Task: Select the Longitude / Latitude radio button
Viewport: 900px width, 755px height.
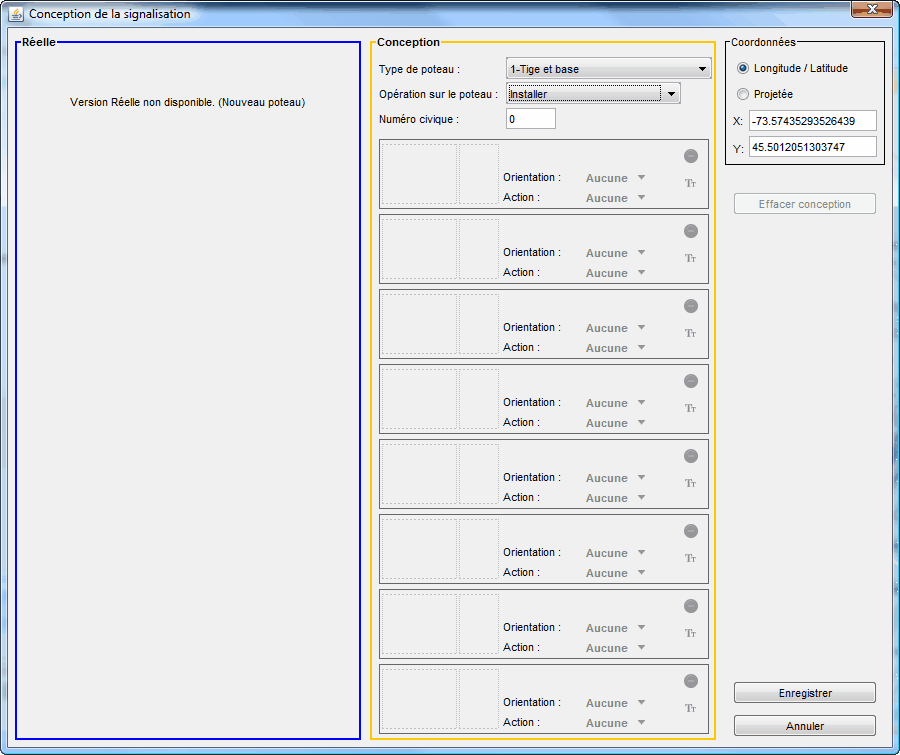Action: tap(742, 68)
